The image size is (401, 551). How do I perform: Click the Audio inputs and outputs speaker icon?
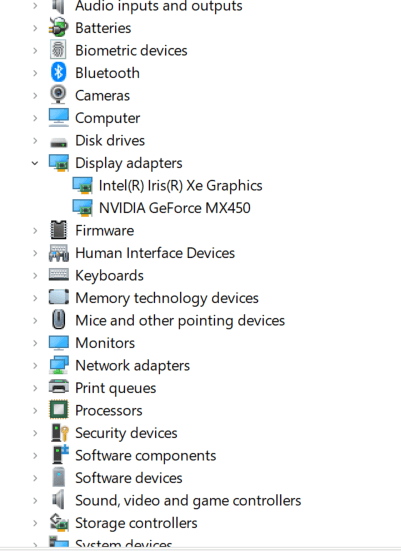click(x=58, y=6)
